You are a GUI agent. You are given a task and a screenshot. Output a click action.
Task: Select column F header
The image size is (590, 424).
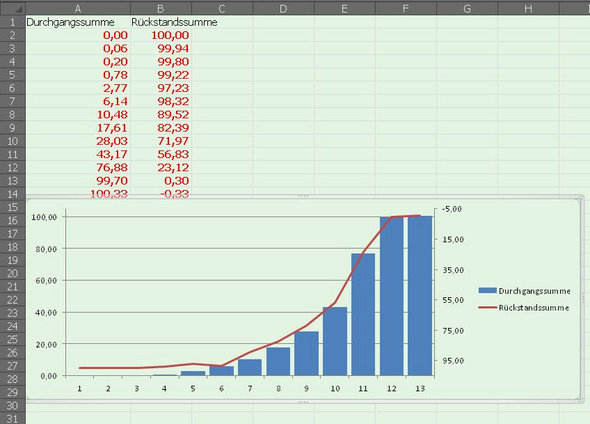coord(406,9)
